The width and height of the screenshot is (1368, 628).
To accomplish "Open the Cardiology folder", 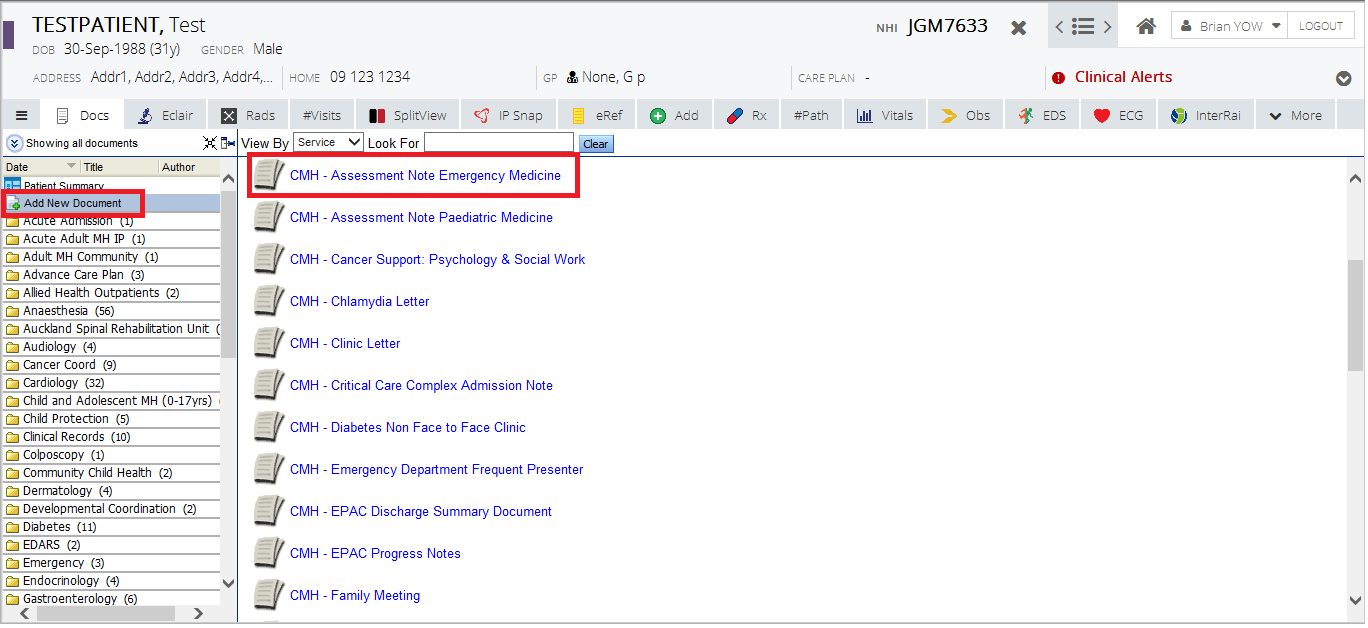I will pos(50,383).
